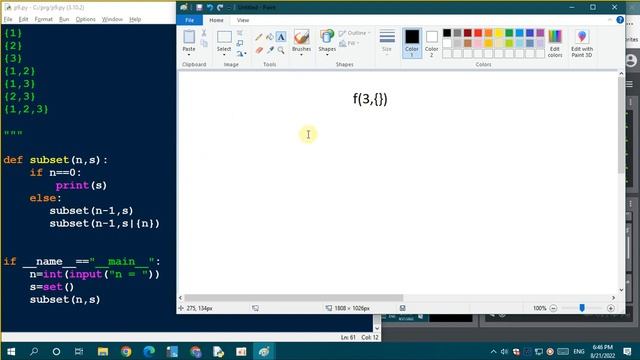Click the f(3,{}) text on canvas
The height and width of the screenshot is (360, 640).
point(370,99)
